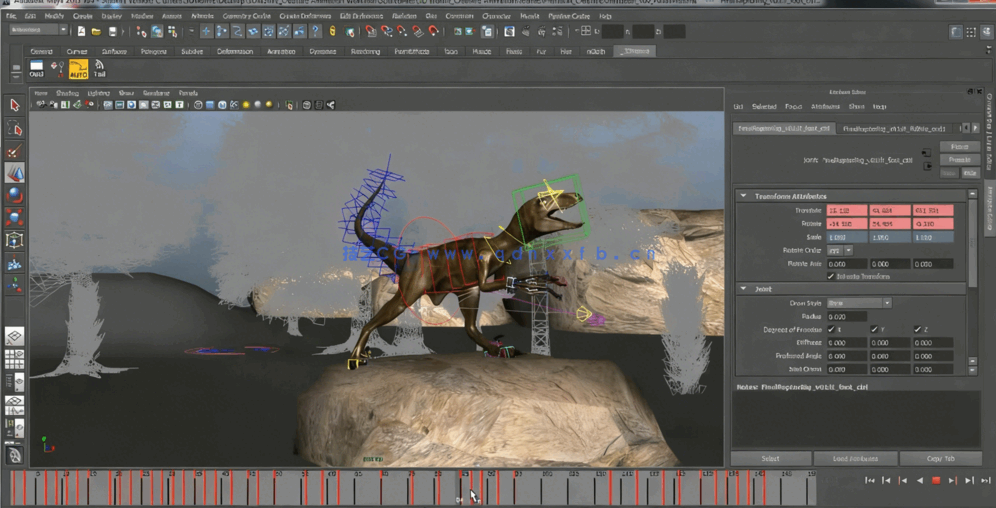Open the Animation shelf tab

[x=281, y=51]
